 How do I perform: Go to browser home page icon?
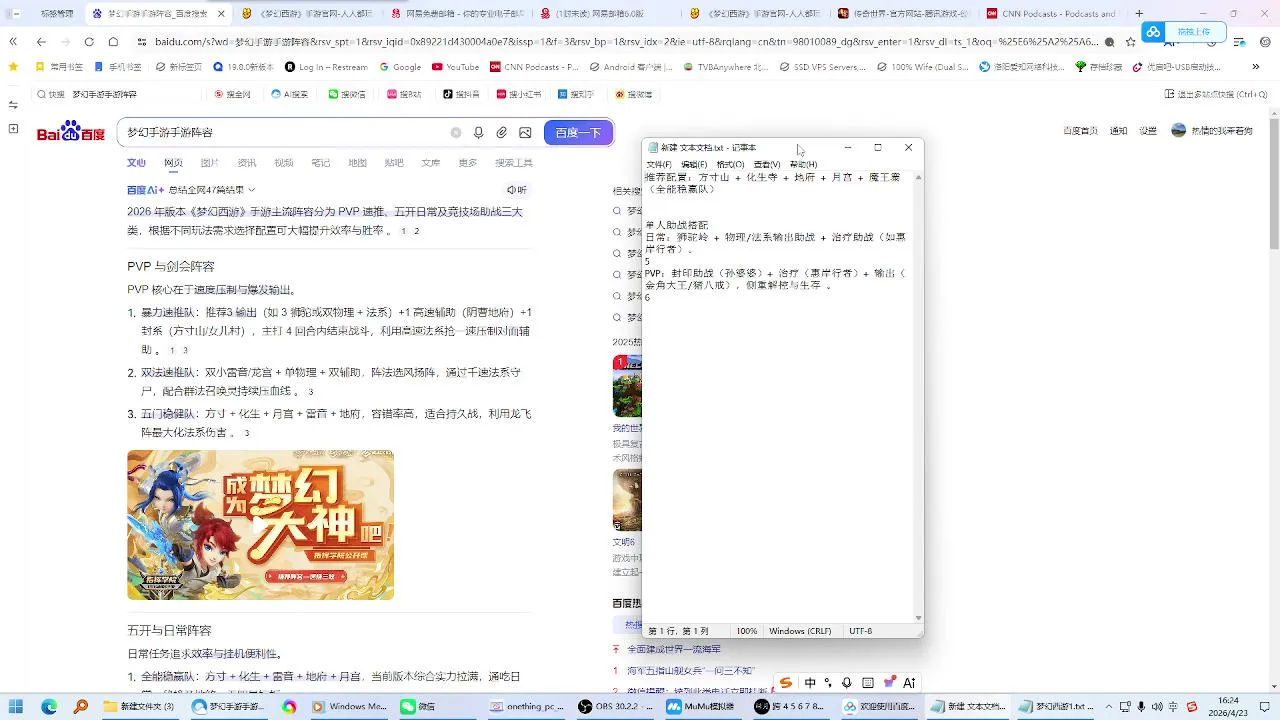(113, 42)
